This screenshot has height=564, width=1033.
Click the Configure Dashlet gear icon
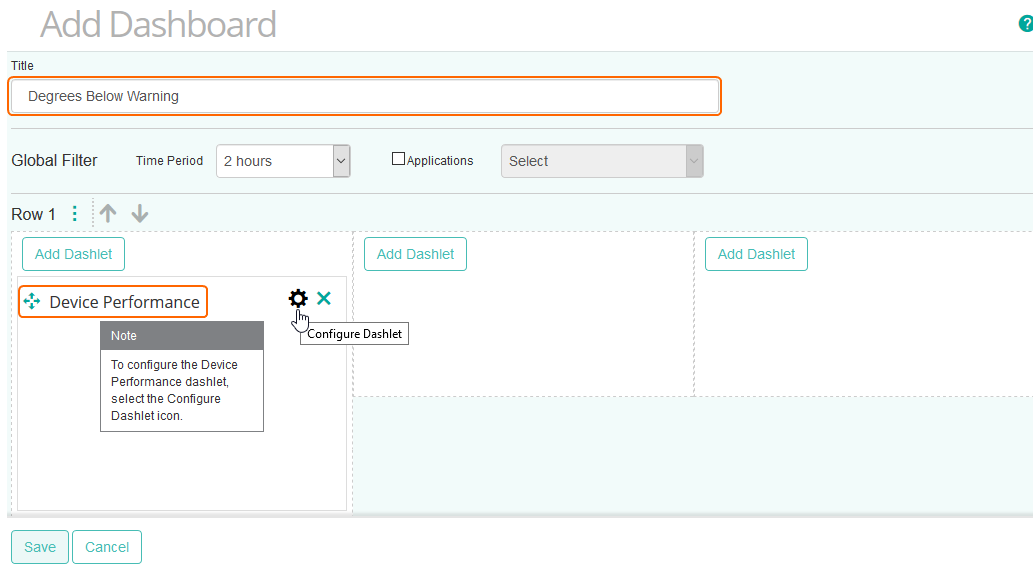click(x=298, y=298)
